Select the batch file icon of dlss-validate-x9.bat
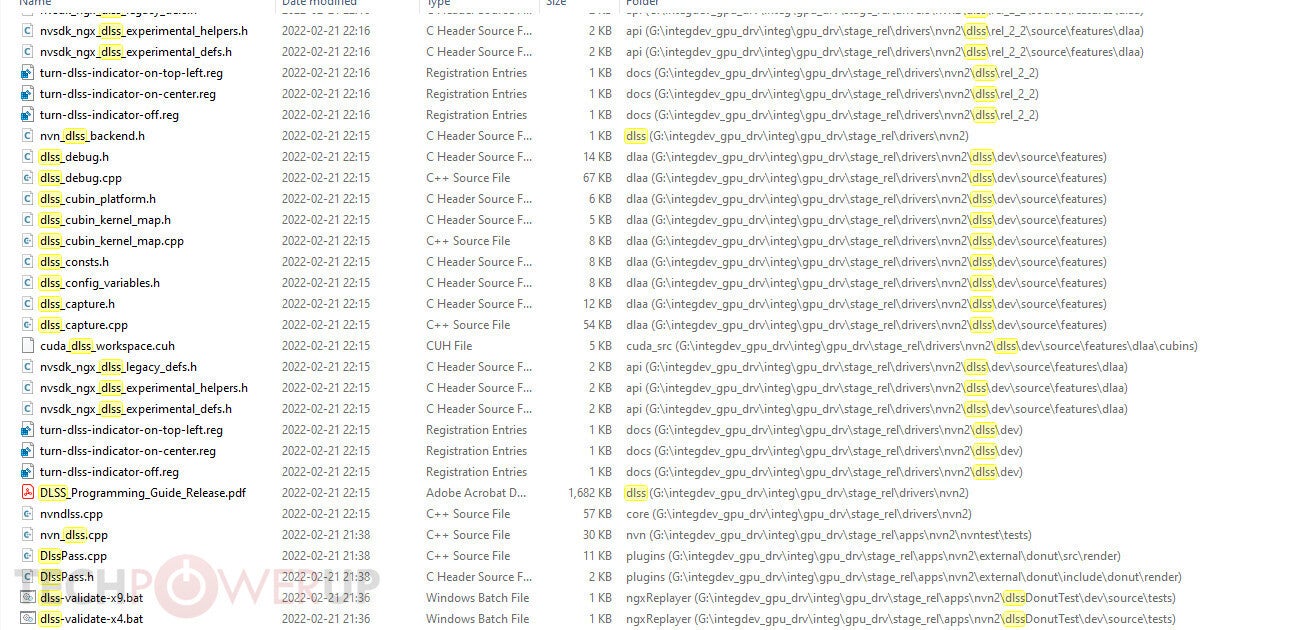Screen dimensions: 1316x630 tap(28, 598)
